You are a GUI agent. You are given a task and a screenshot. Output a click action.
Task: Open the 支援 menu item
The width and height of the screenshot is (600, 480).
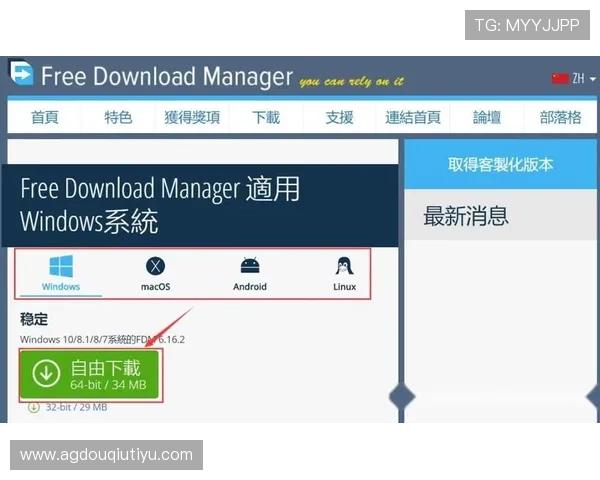point(339,117)
